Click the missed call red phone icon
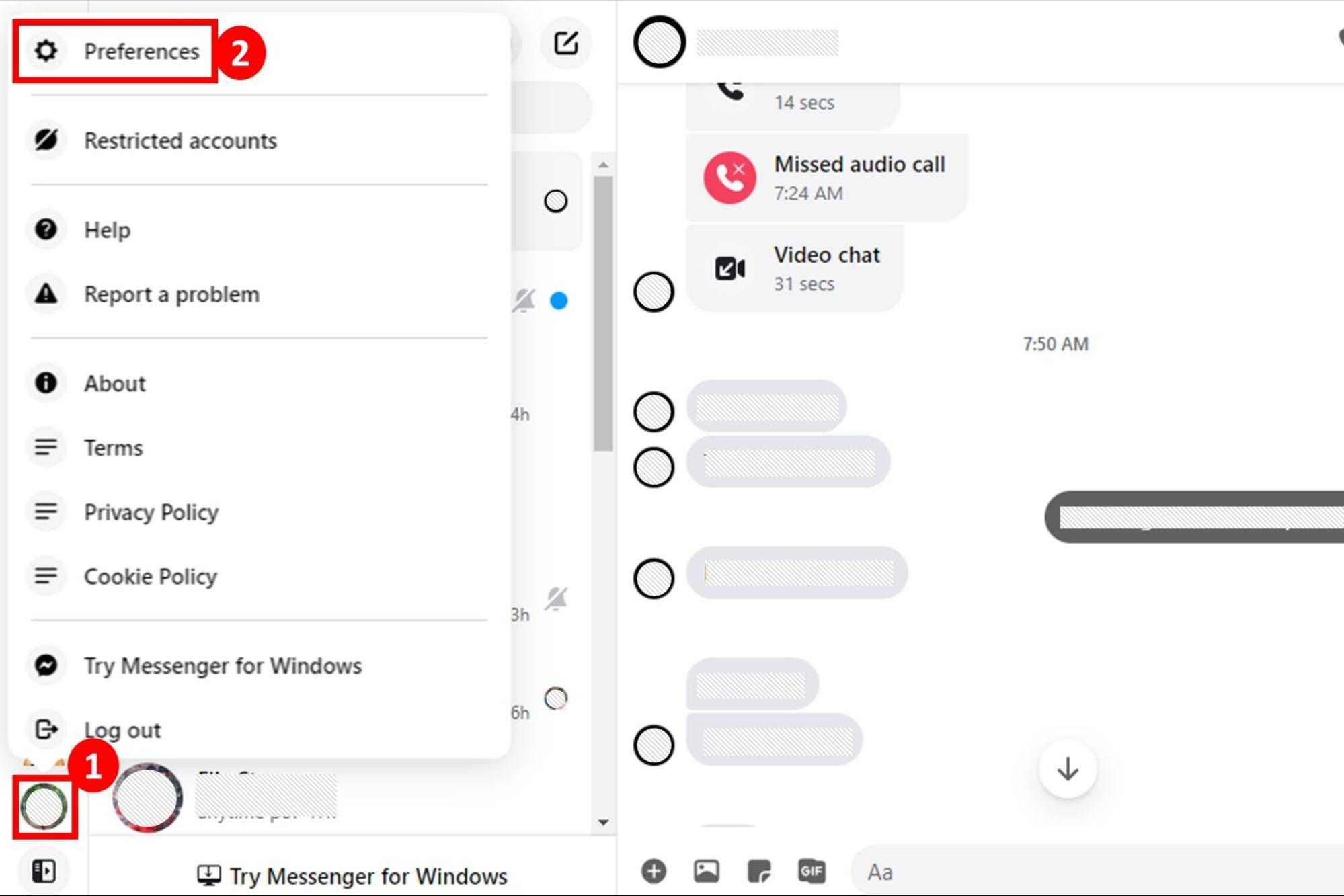Viewport: 1344px width, 896px height. pos(729,178)
